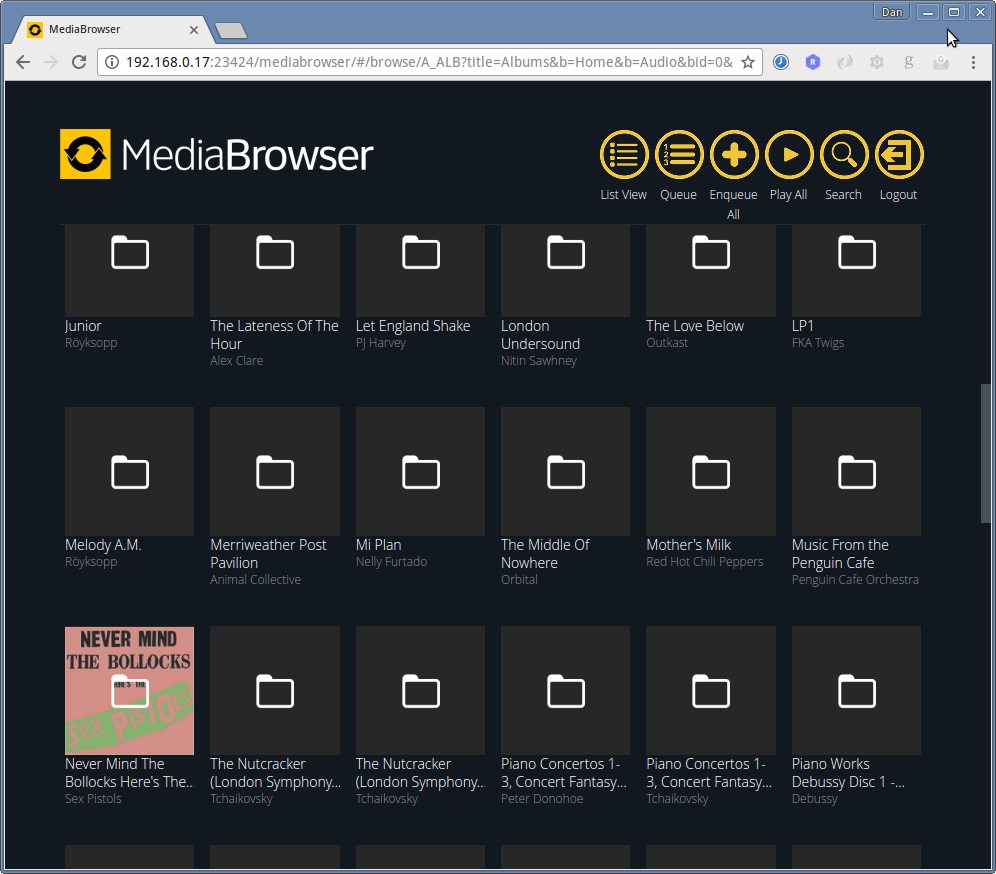The height and width of the screenshot is (874, 996).
Task: Open the Search magnifier icon
Action: tap(844, 154)
